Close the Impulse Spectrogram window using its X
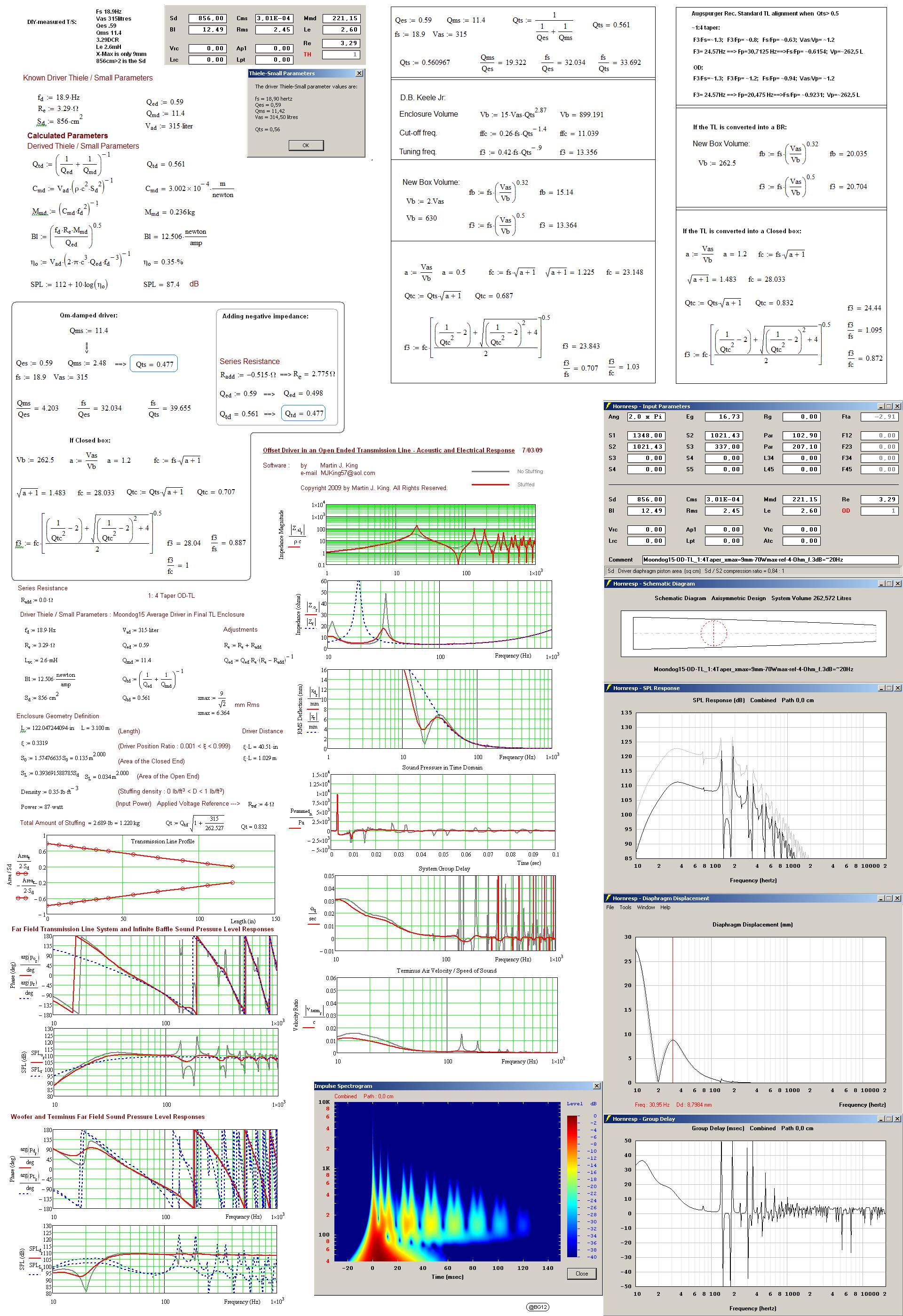Image resolution: width=903 pixels, height=1316 pixels. tap(596, 1086)
